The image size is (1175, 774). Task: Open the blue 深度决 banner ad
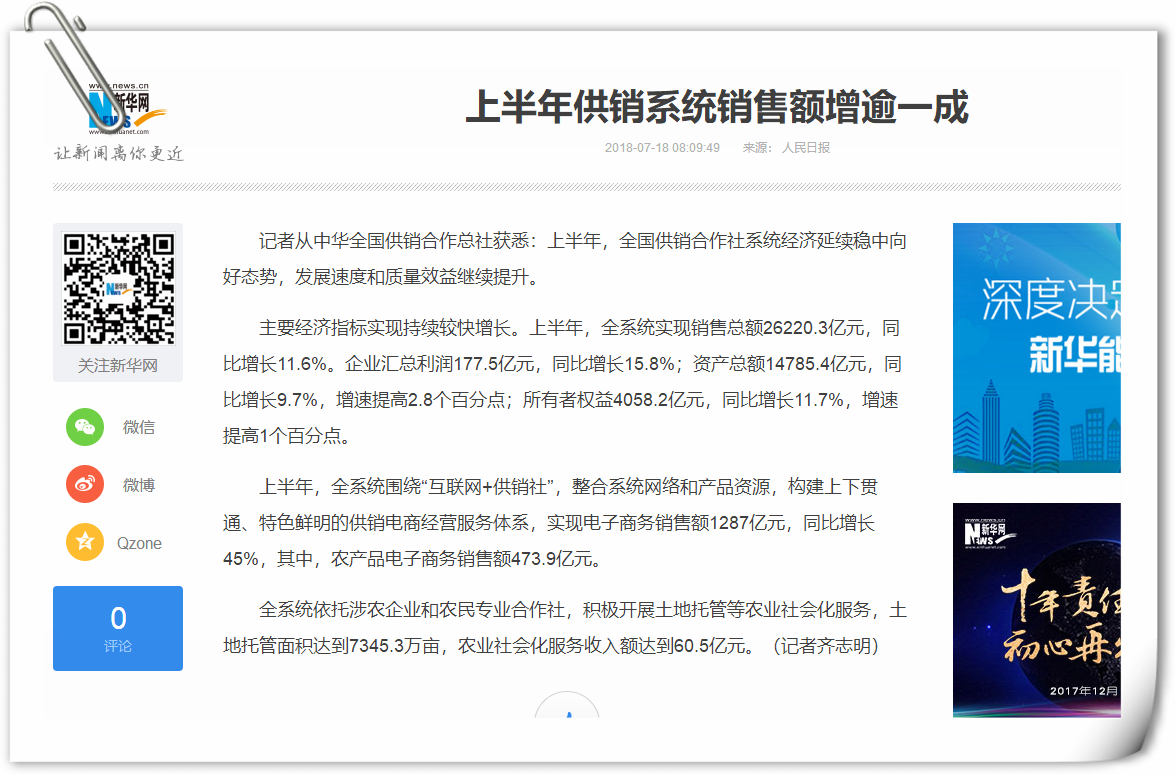coord(1036,348)
